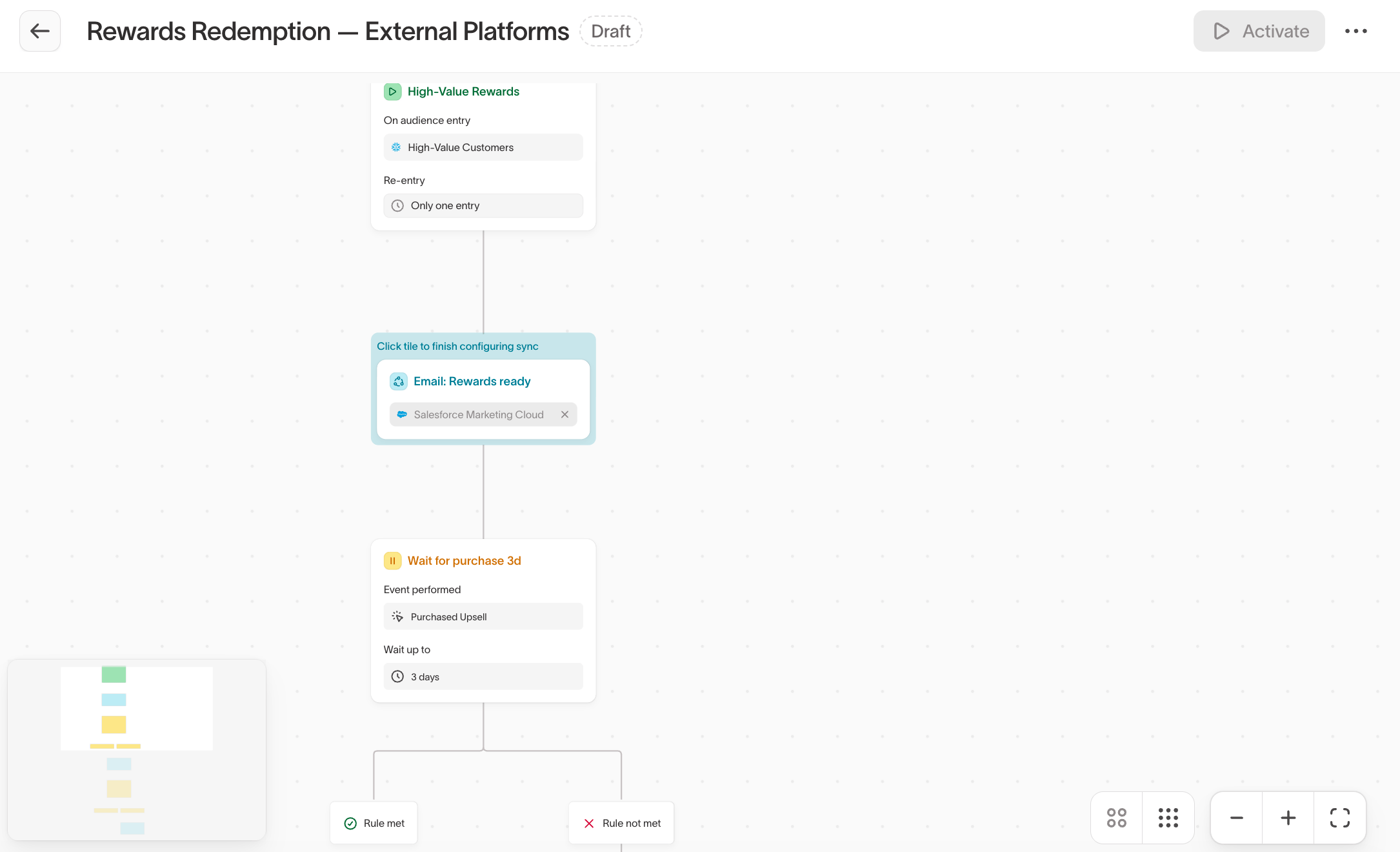This screenshot has height=852, width=1400.
Task: Click the clock icon beside Only one entry
Action: [x=397, y=205]
